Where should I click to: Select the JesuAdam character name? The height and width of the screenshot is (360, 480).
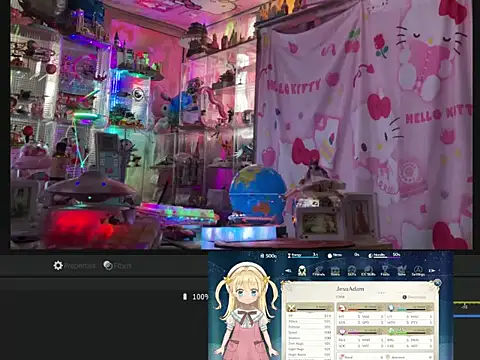click(x=350, y=289)
